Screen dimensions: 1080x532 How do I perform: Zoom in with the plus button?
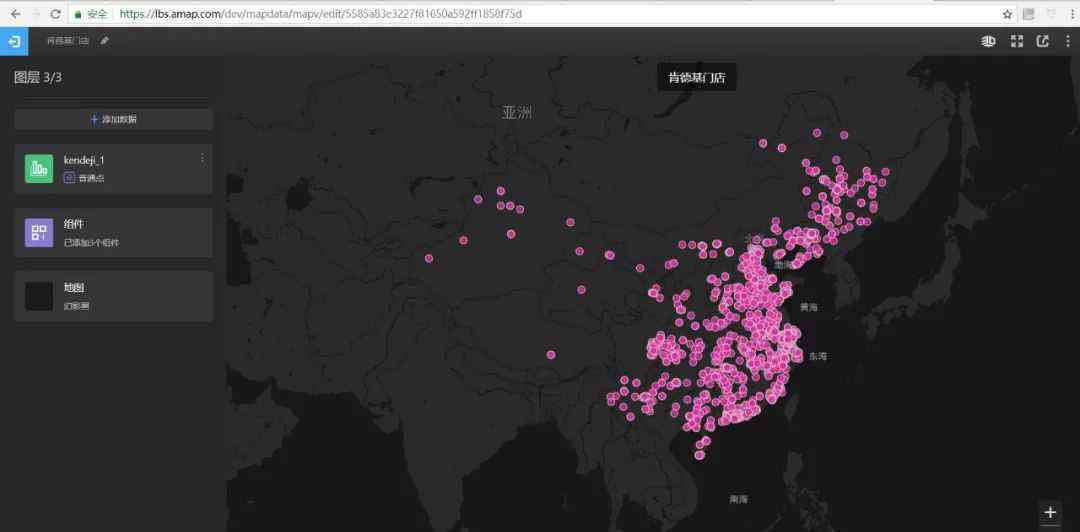click(1050, 512)
